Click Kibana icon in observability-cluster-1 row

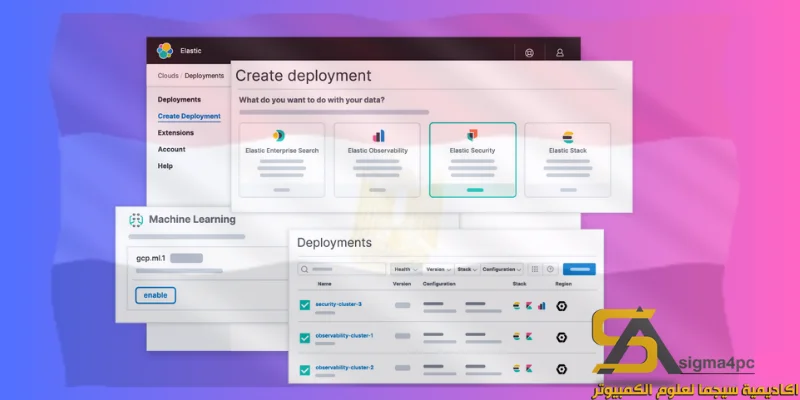tap(529, 337)
